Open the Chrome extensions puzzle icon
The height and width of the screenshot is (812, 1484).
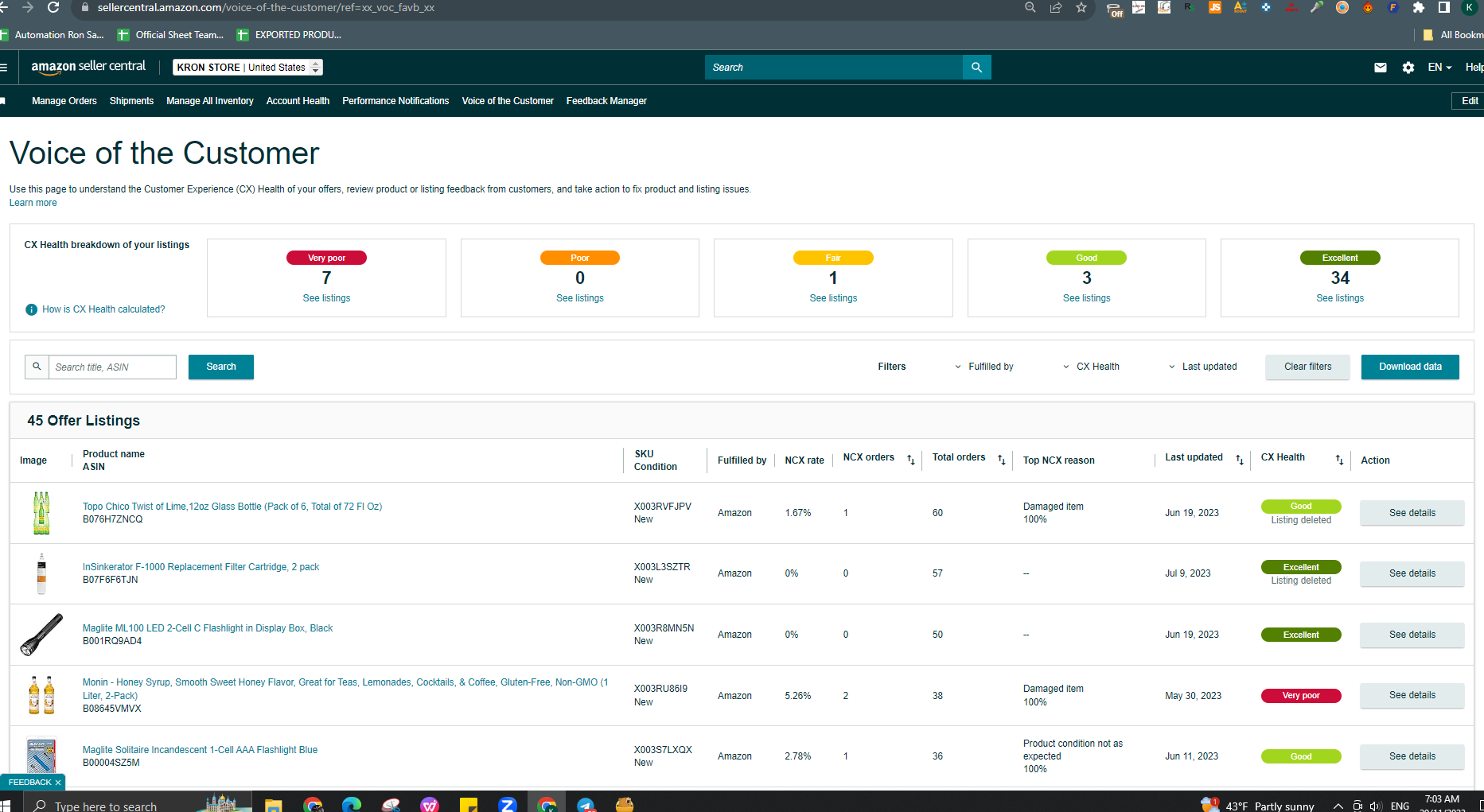coord(1419,7)
